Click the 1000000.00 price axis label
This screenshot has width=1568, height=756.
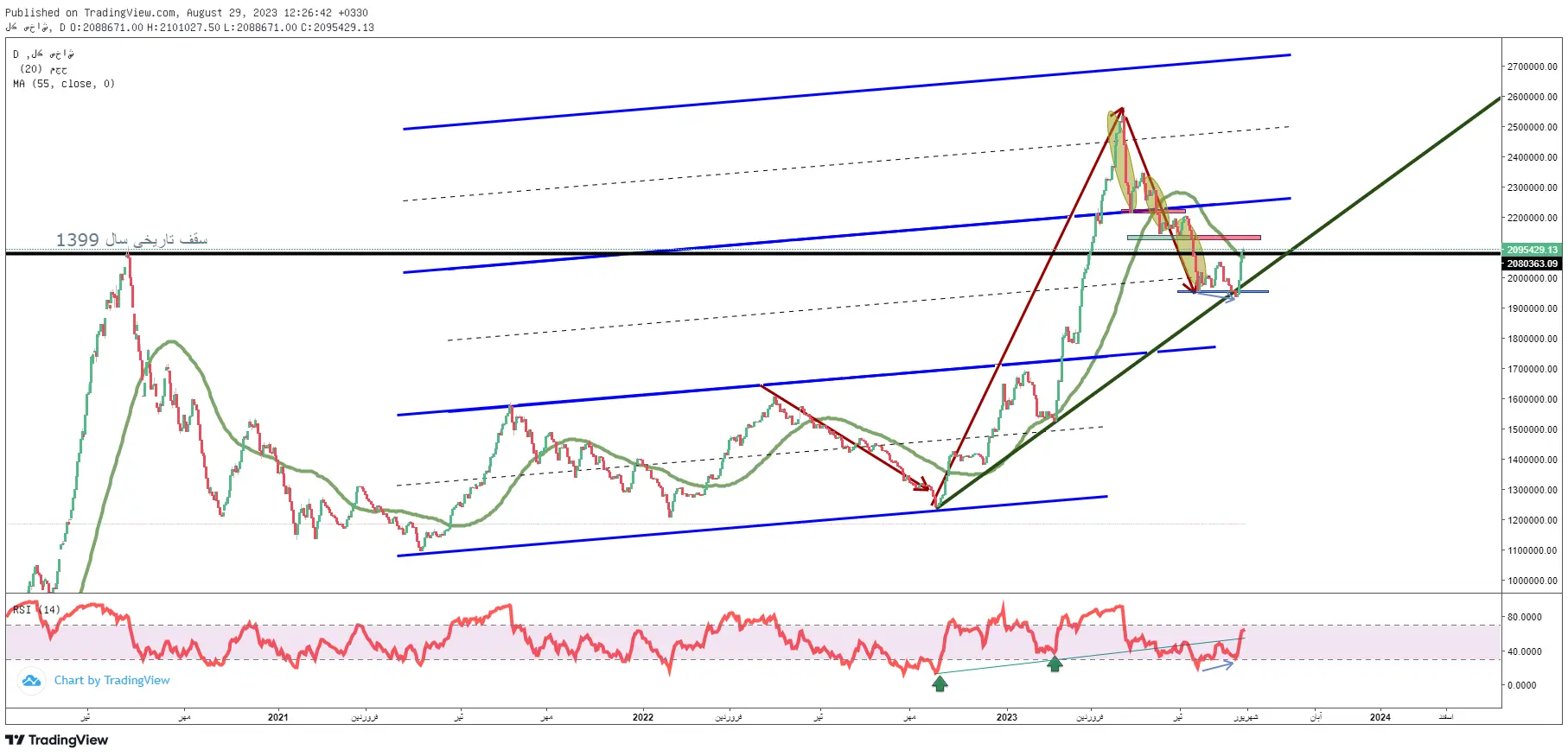click(x=1532, y=581)
